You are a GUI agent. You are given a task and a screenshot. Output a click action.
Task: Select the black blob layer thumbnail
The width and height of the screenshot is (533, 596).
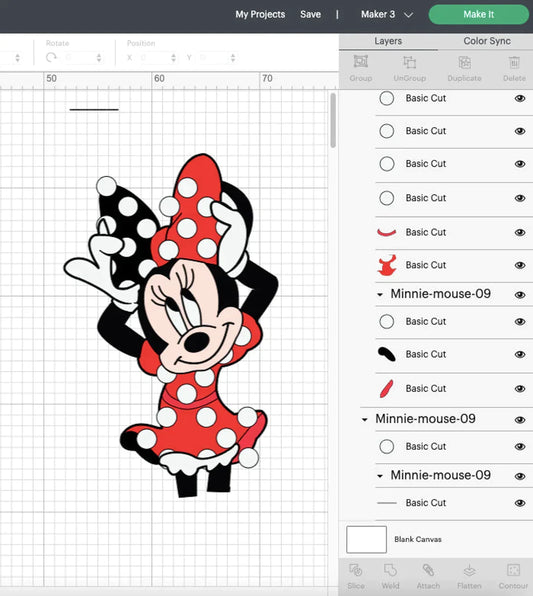click(387, 354)
